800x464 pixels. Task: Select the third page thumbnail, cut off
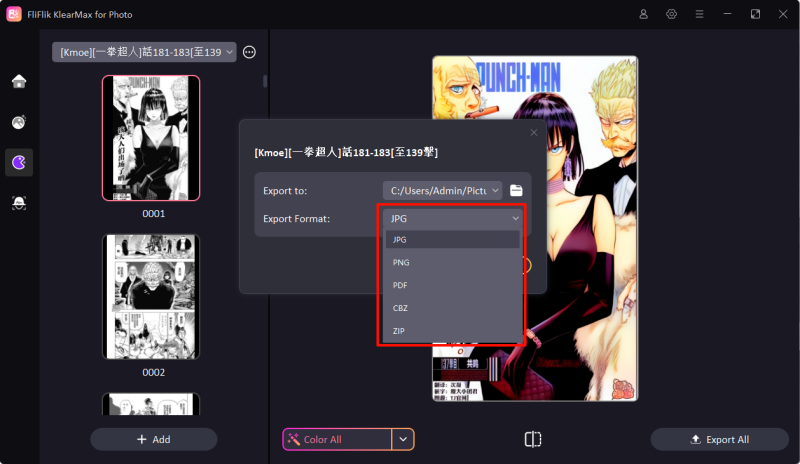pos(151,404)
